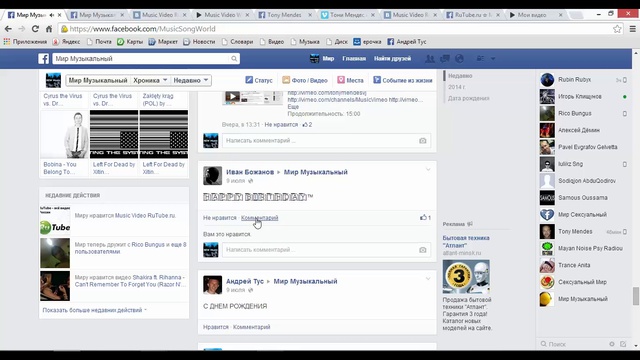Click browser forward arrow
The image size is (640, 360).
(x=22, y=29)
